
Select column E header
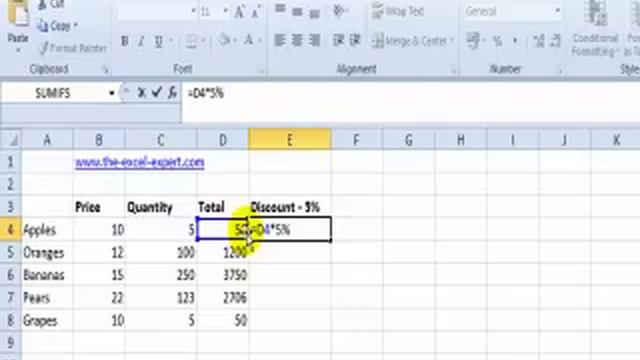(x=290, y=140)
